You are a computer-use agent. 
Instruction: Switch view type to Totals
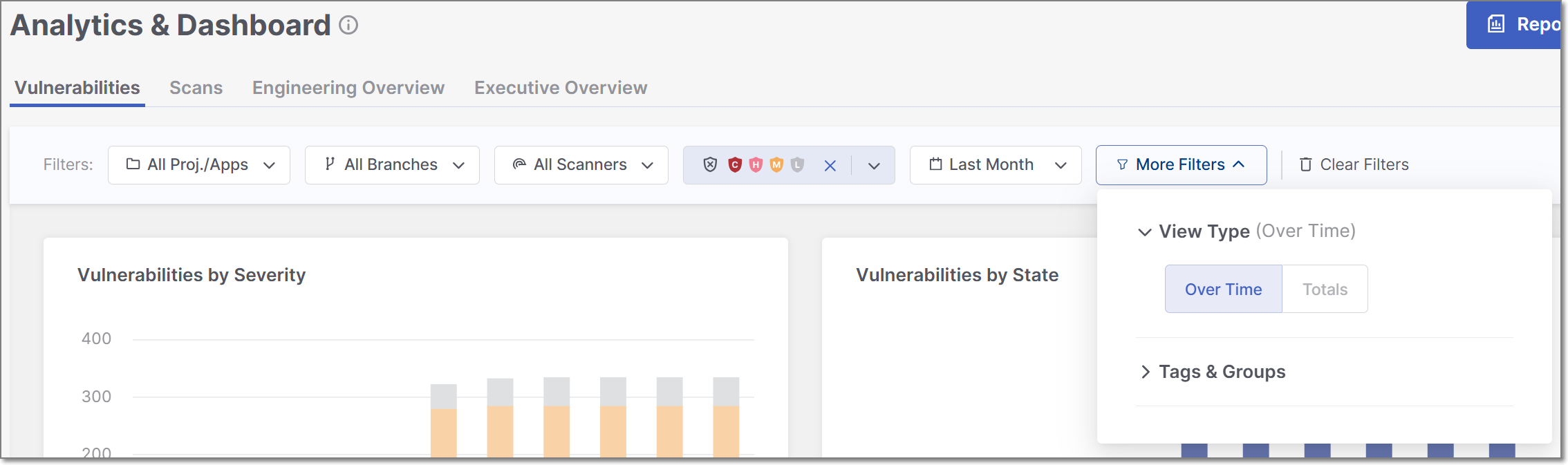coord(1325,289)
